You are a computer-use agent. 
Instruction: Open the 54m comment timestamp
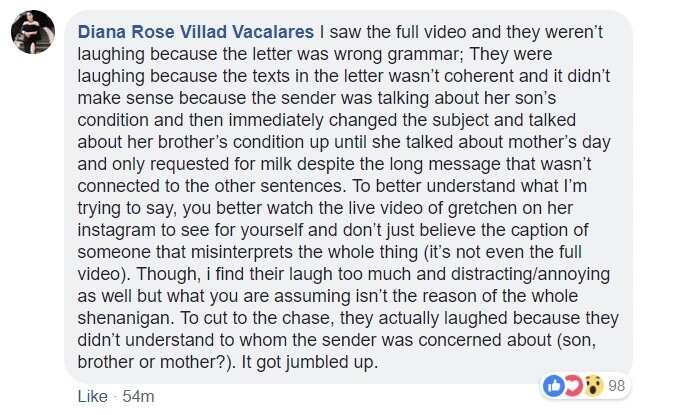click(x=138, y=396)
